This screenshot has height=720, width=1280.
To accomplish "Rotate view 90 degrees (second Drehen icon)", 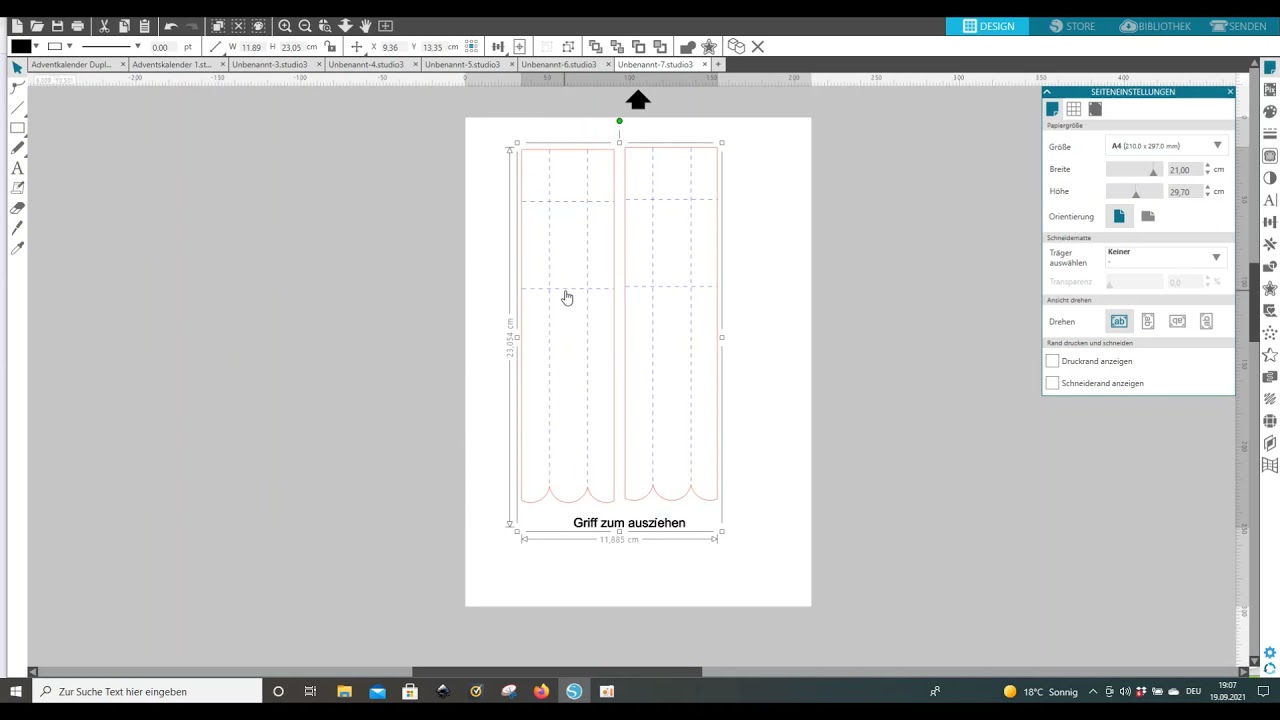I will [1148, 321].
